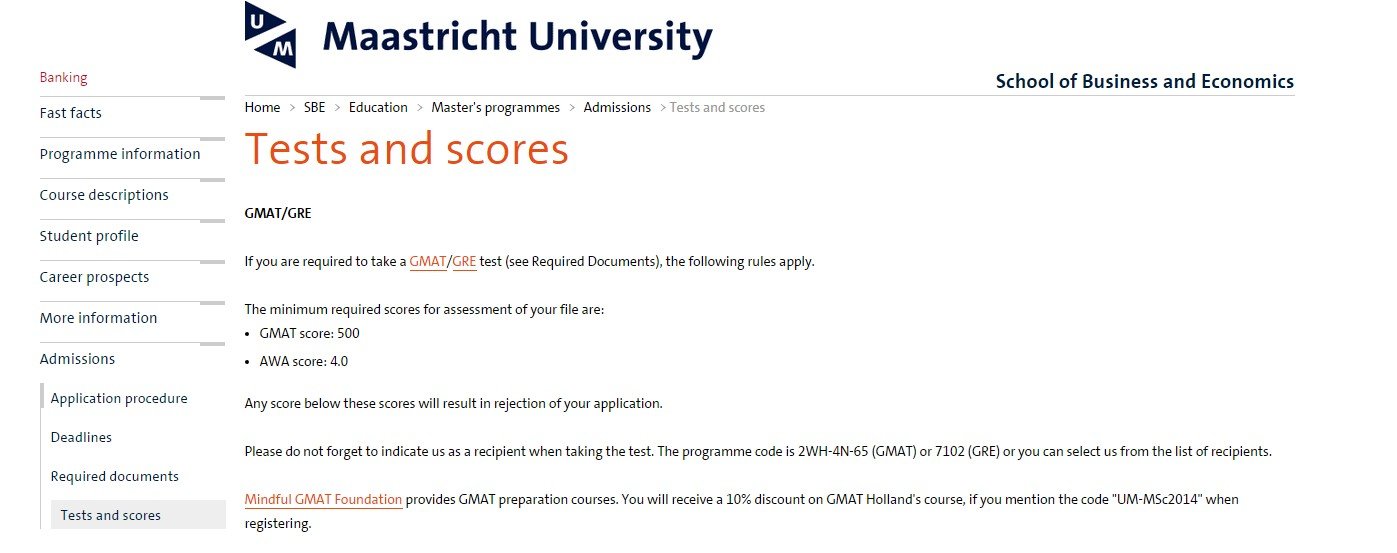Open the Required documents subpage

(114, 476)
